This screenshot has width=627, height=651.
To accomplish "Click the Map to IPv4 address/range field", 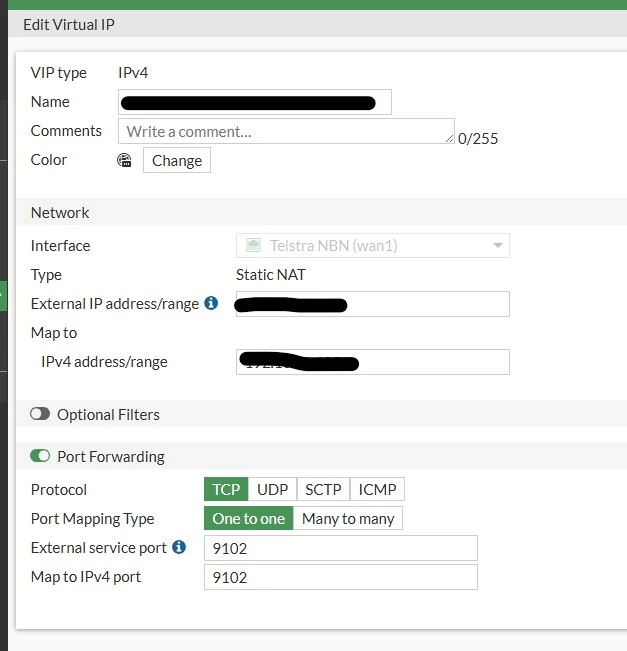I will pos(373,362).
